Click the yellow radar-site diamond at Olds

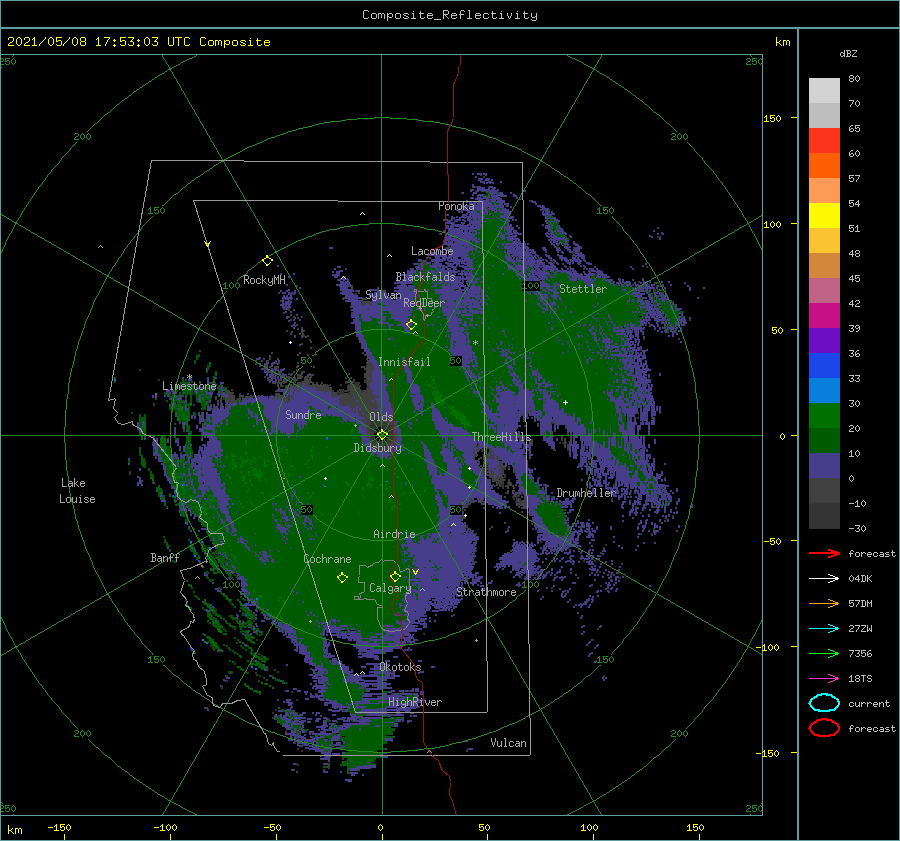coord(382,435)
